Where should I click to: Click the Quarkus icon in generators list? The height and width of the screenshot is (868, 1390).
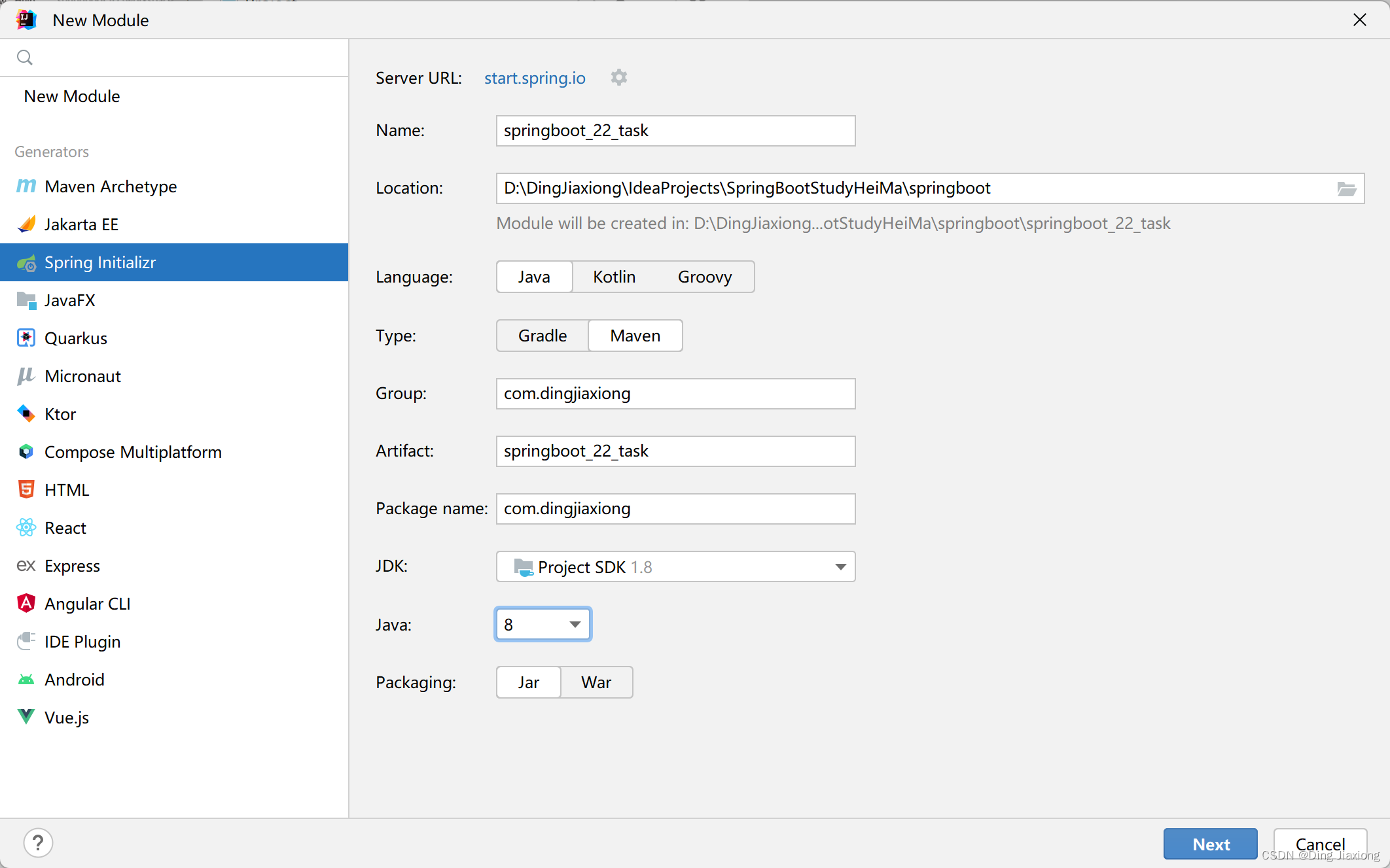click(25, 338)
